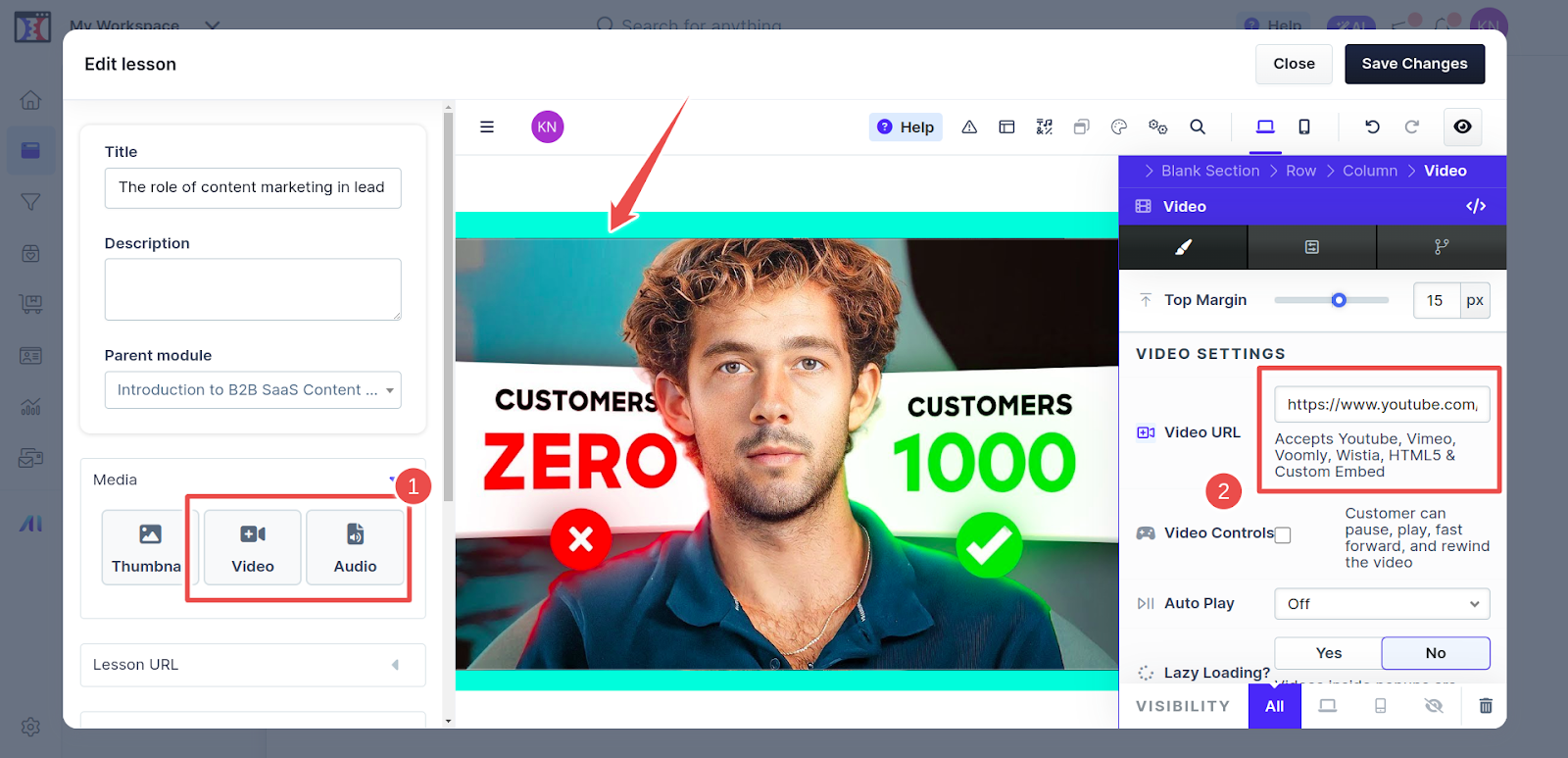
Task: Open the search magnifier in editor toolbar
Action: (1198, 126)
